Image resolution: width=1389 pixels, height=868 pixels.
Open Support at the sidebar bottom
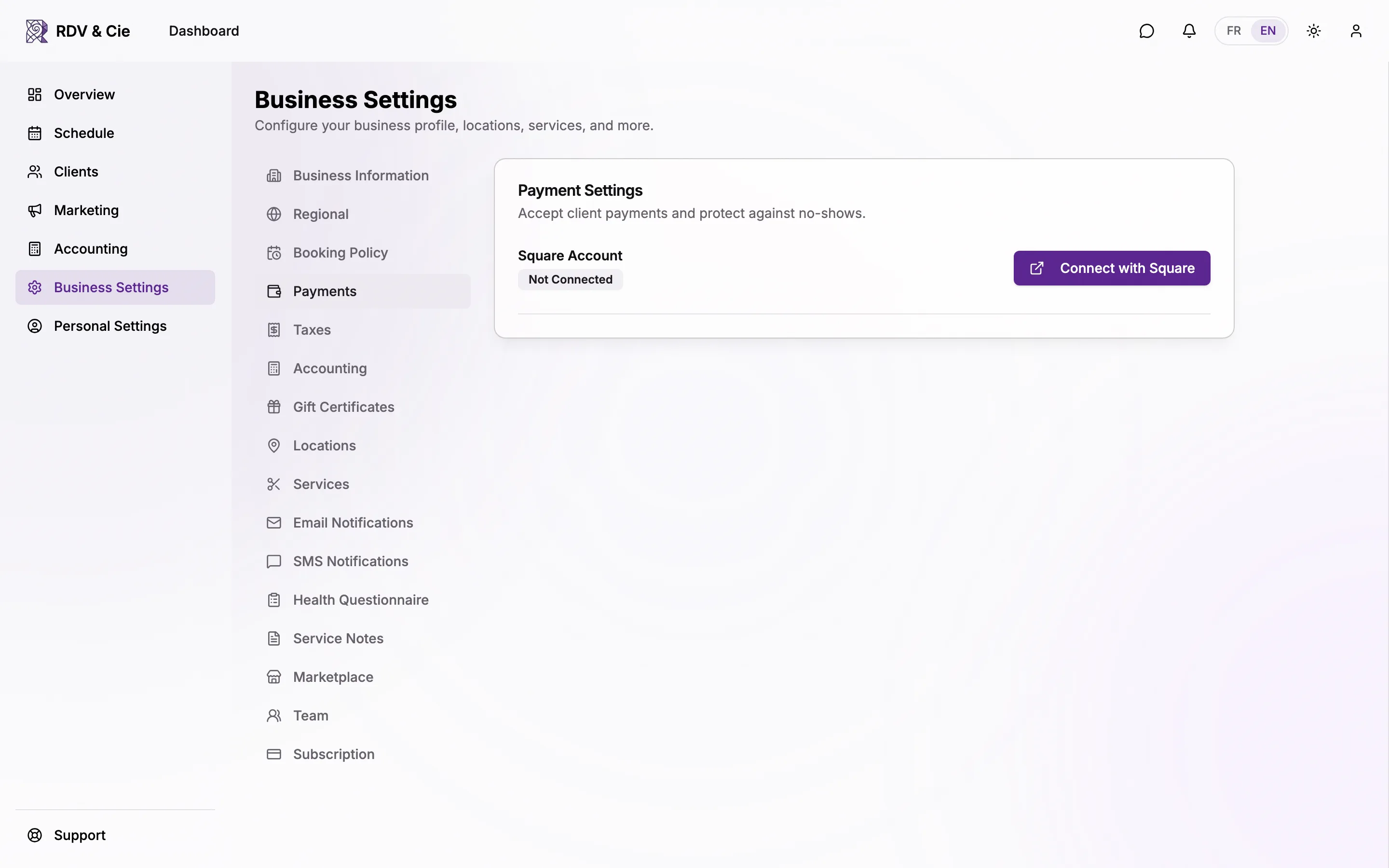(115, 835)
